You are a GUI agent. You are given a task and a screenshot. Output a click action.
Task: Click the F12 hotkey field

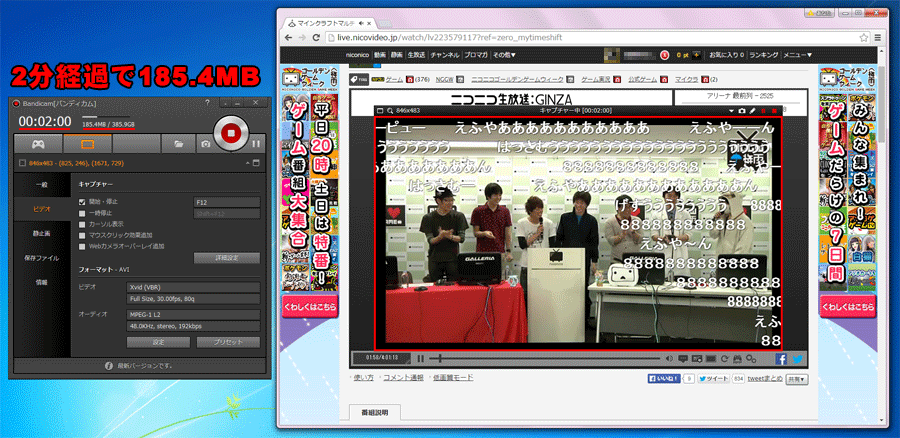tap(227, 202)
